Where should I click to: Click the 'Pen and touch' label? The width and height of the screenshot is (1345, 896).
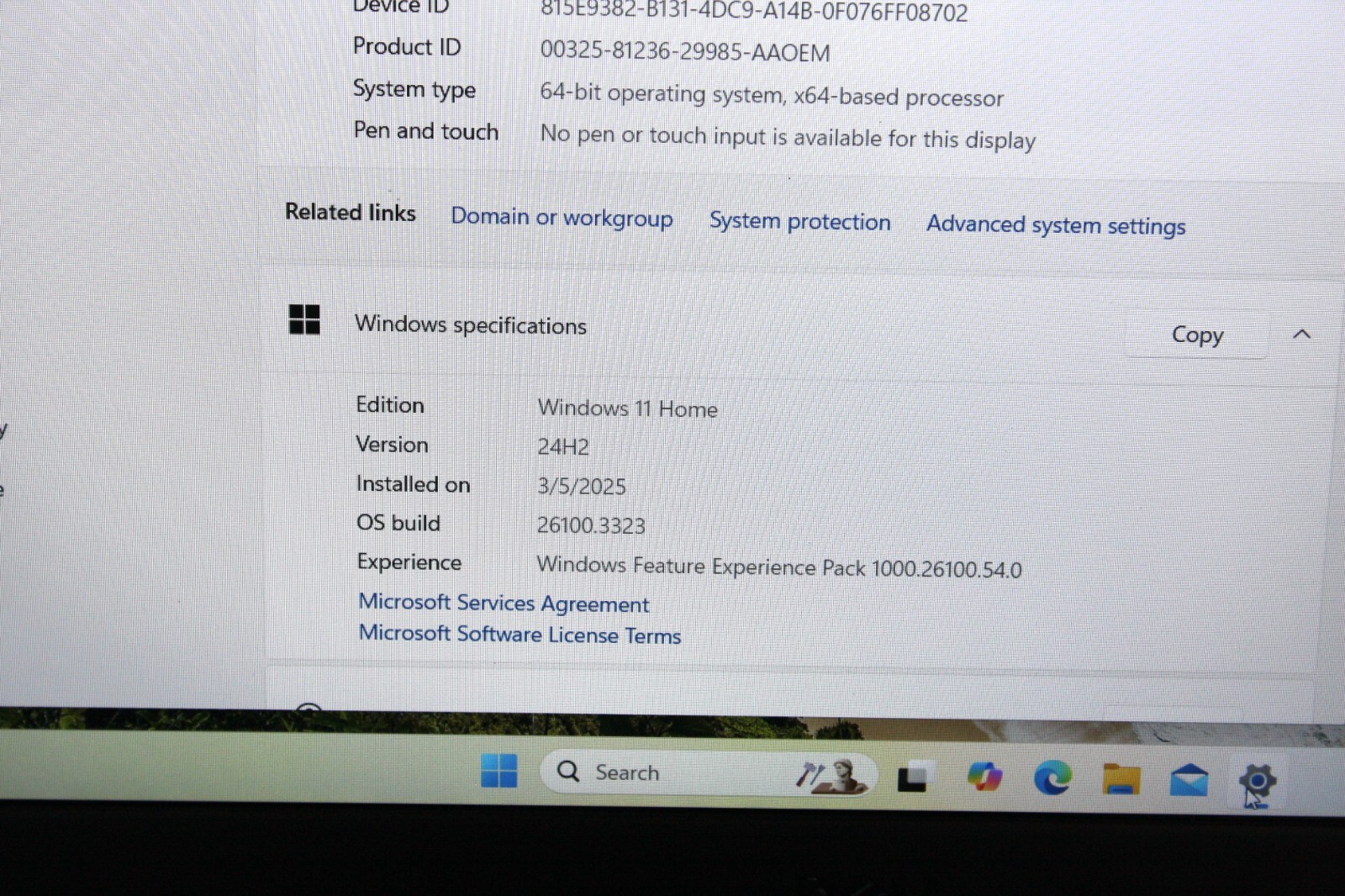coord(426,131)
